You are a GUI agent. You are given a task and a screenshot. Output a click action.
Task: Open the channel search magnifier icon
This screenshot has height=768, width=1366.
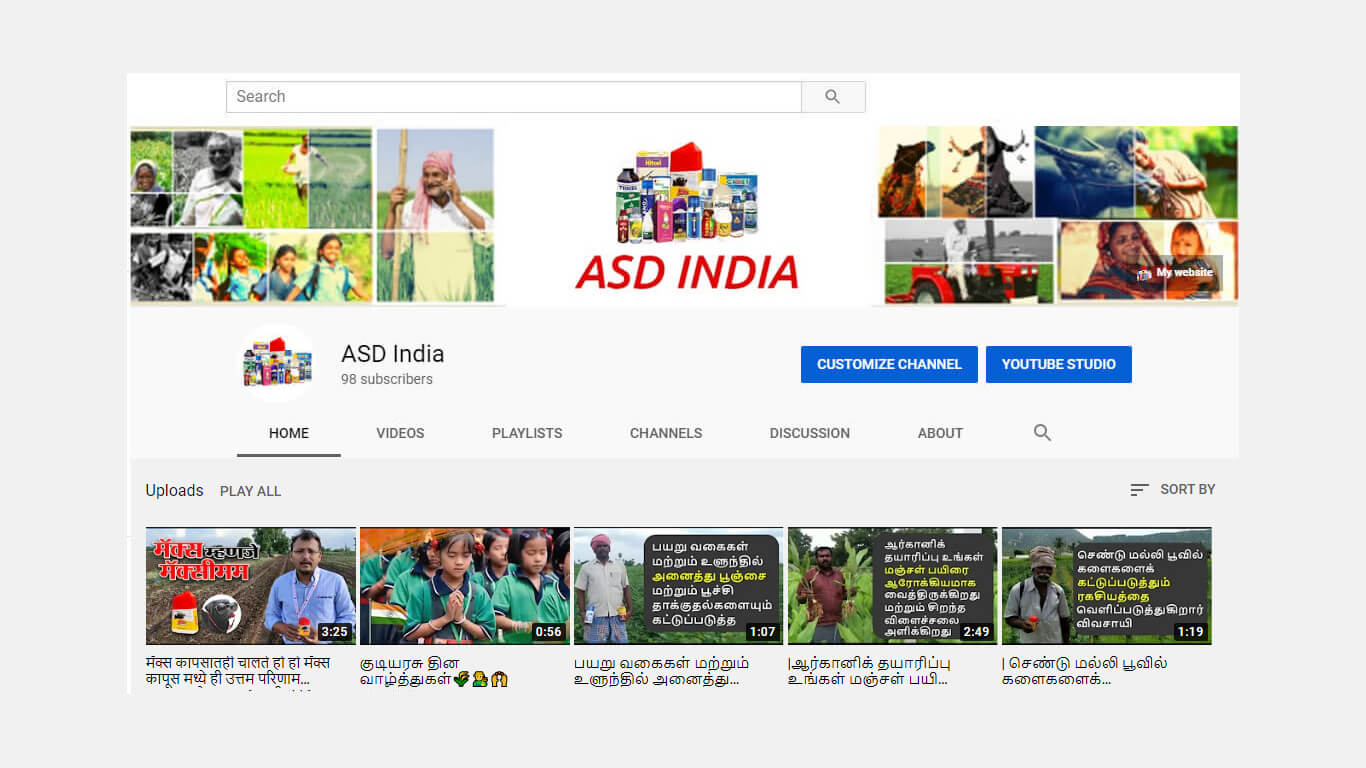pyautogui.click(x=1042, y=433)
